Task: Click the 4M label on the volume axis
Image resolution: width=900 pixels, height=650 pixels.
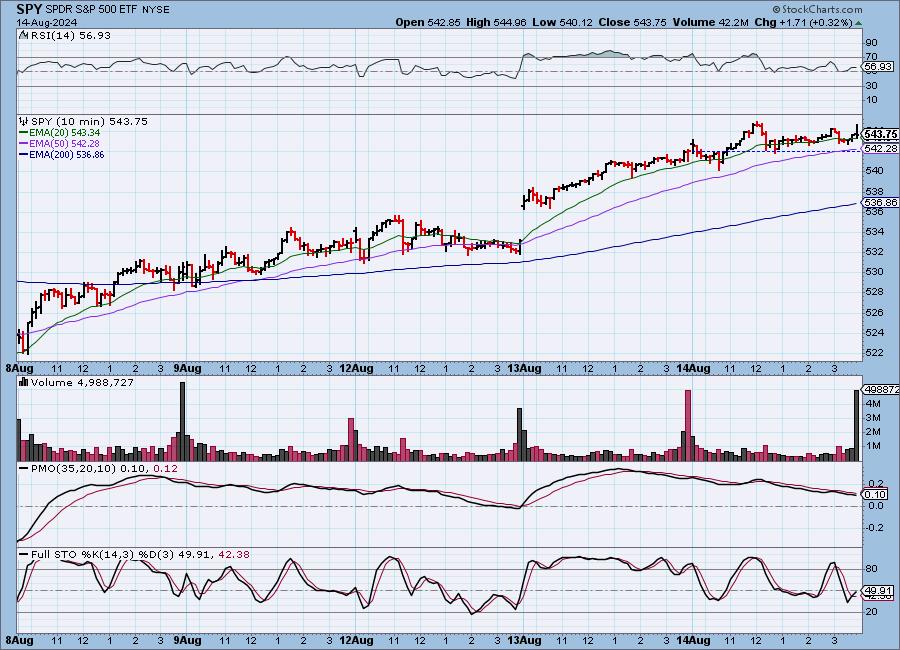Action: (874, 404)
